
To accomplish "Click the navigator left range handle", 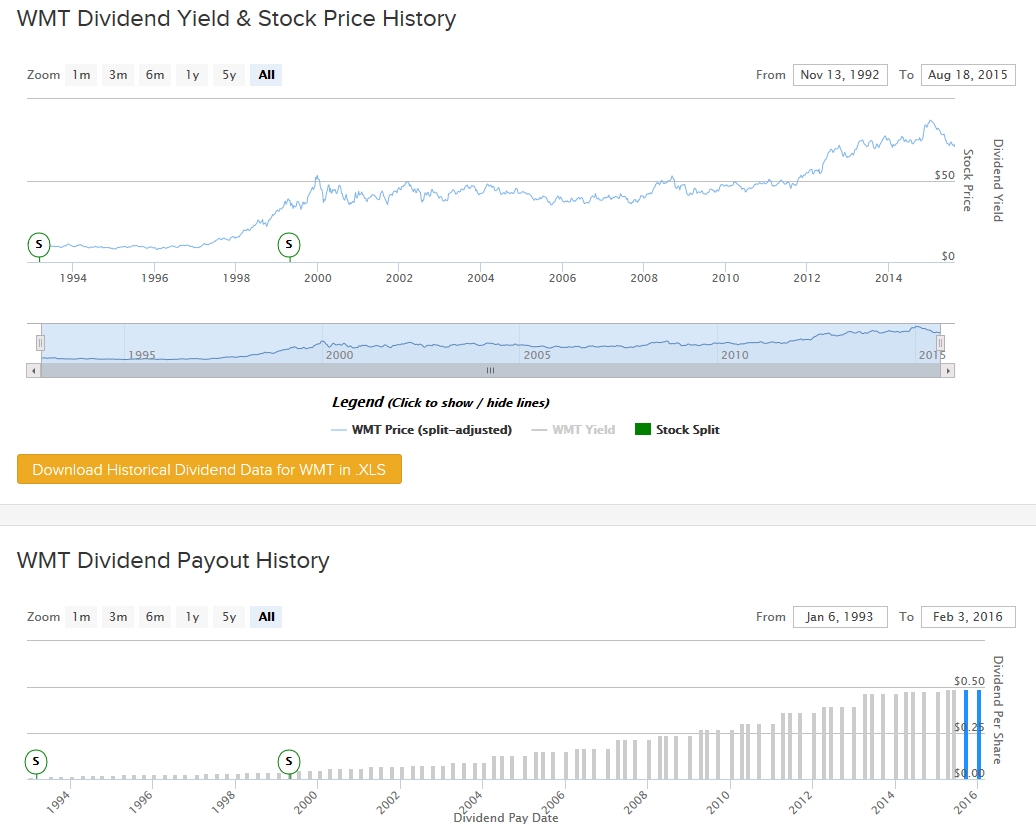I will pyautogui.click(x=40, y=342).
